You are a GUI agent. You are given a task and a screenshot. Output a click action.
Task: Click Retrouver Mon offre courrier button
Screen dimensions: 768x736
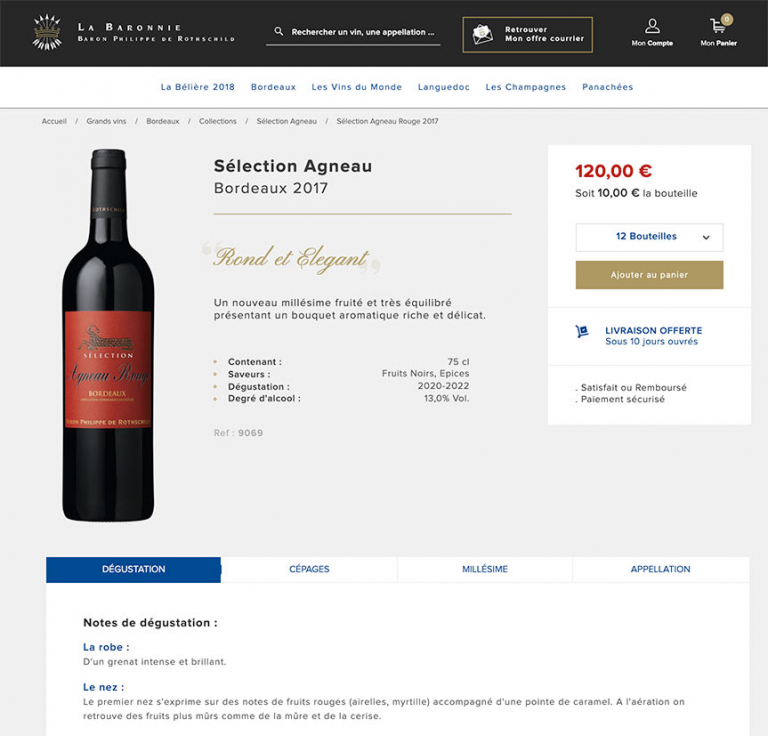(x=527, y=34)
